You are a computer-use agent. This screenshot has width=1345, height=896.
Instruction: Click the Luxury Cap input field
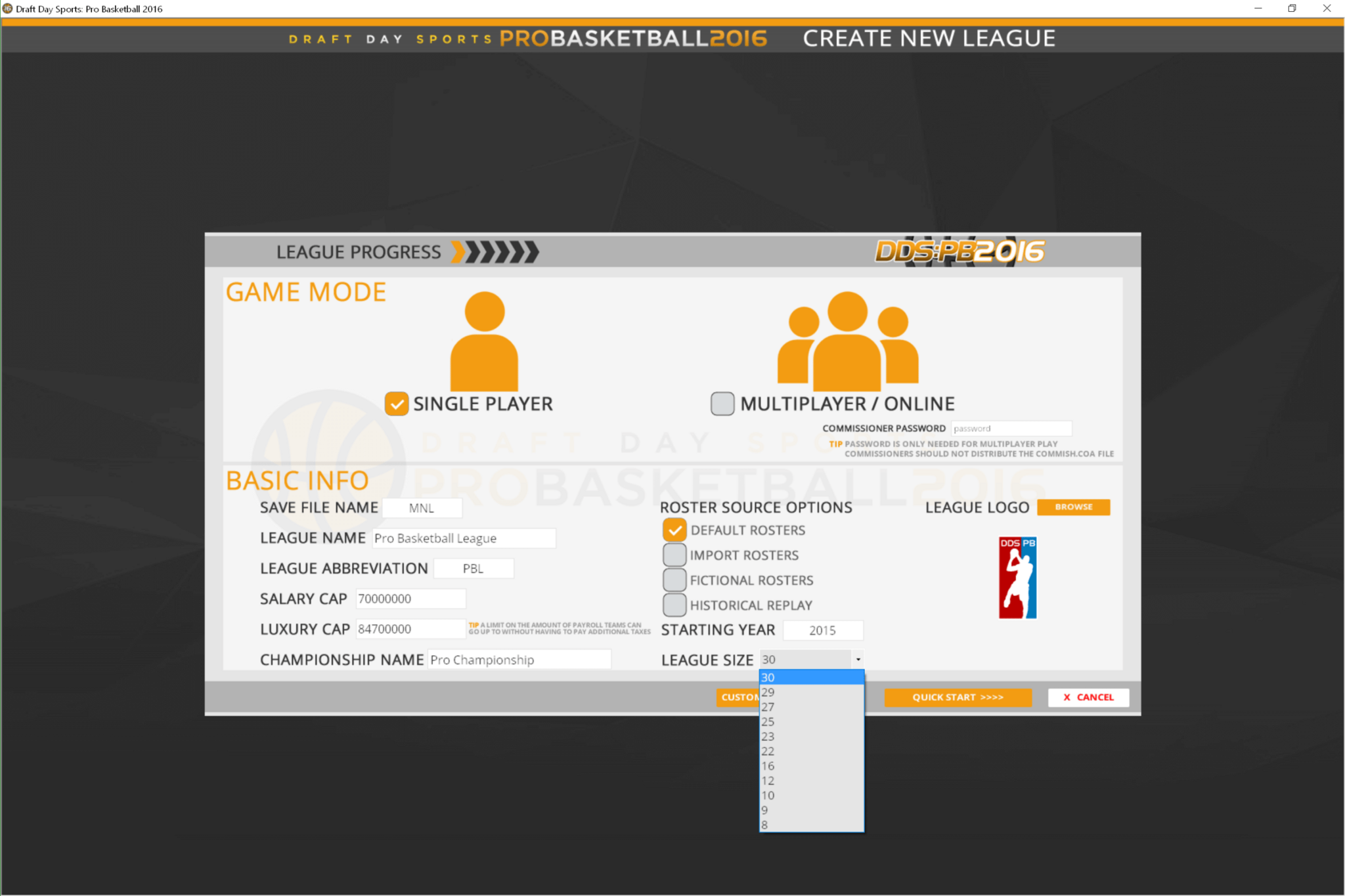click(x=410, y=629)
